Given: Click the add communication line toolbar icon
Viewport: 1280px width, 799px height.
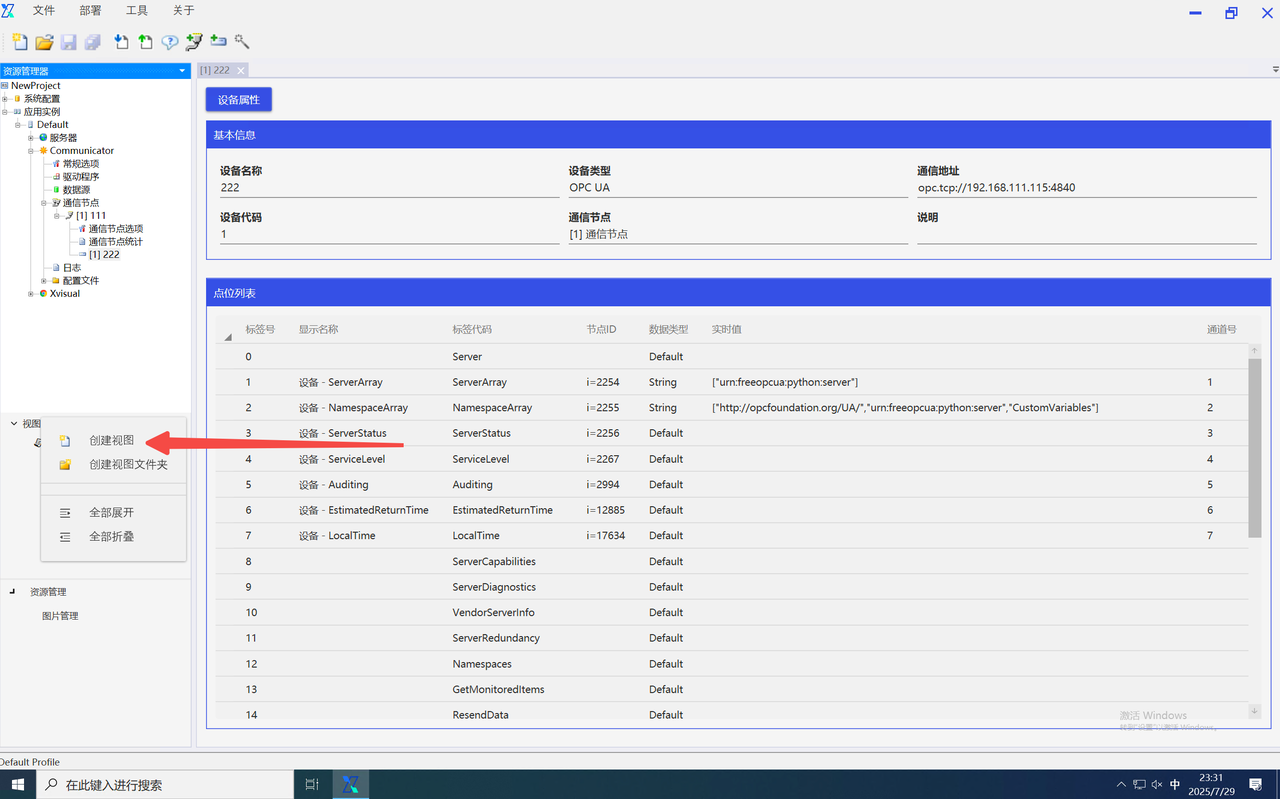Looking at the screenshot, I should 194,42.
